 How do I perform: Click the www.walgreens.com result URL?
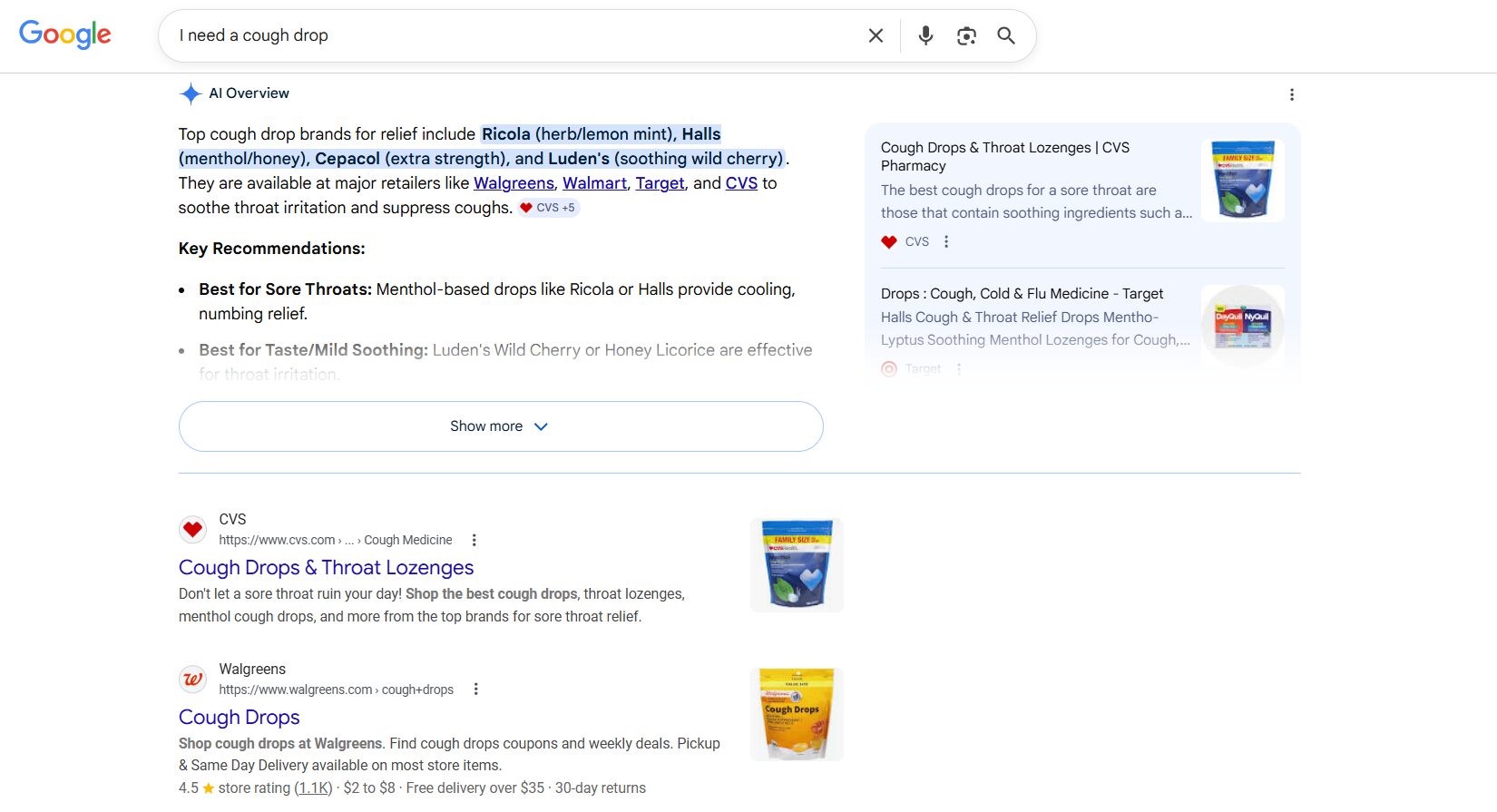pyautogui.click(x=336, y=690)
